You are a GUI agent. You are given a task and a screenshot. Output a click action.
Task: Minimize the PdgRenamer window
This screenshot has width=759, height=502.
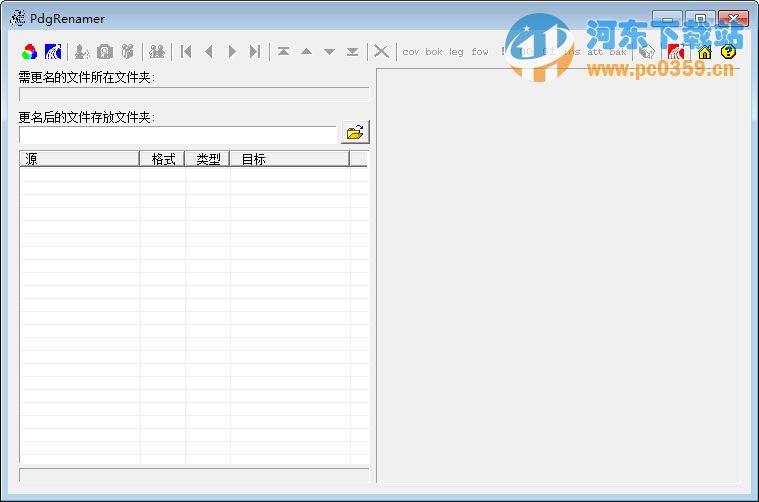point(667,19)
